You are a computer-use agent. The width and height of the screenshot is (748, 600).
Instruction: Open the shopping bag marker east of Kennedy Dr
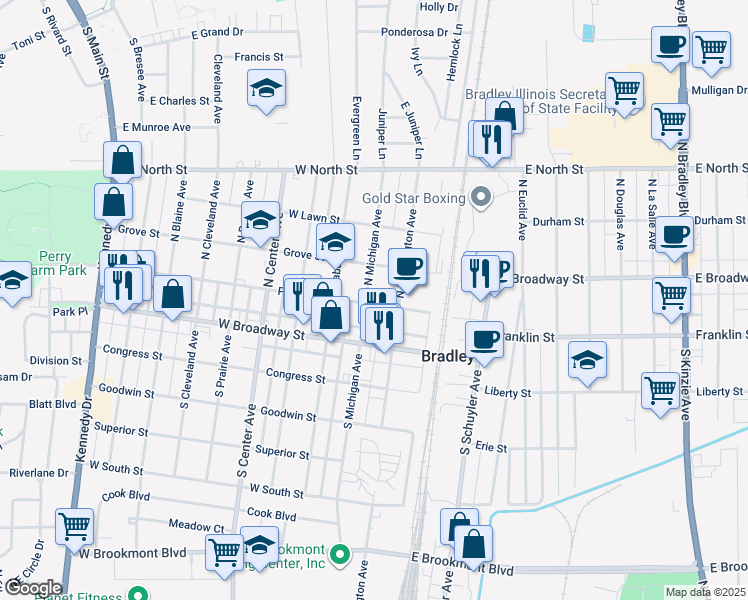[x=173, y=295]
